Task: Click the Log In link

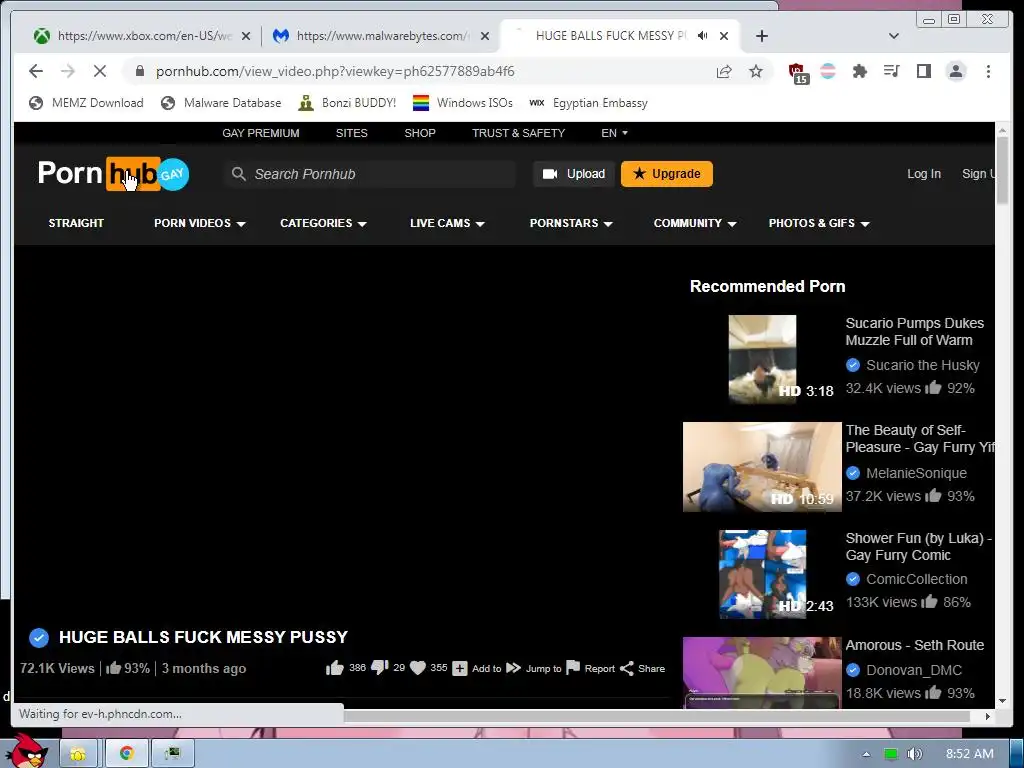Action: pyautogui.click(x=923, y=174)
